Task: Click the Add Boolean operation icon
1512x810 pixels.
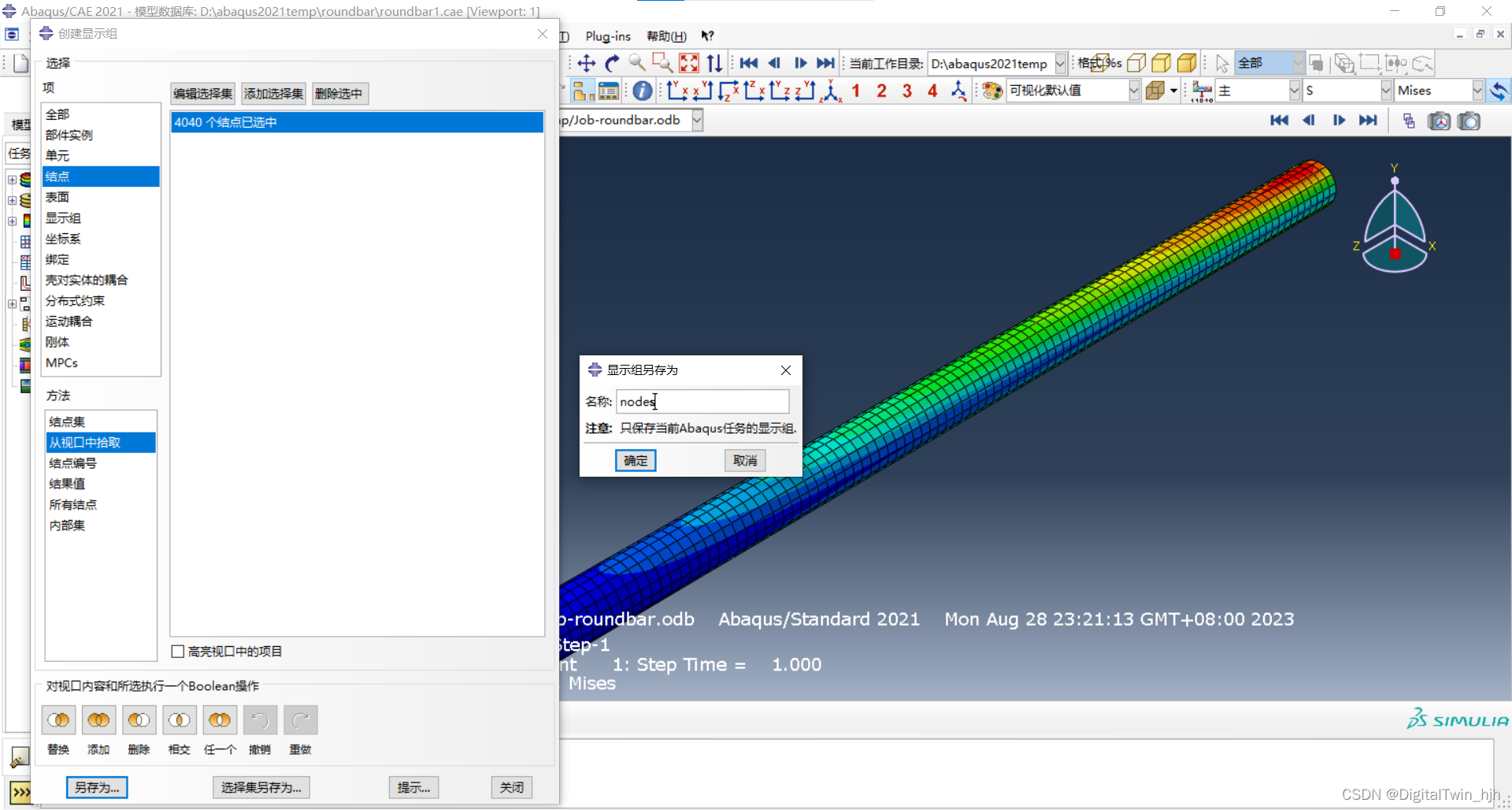Action: 98,719
